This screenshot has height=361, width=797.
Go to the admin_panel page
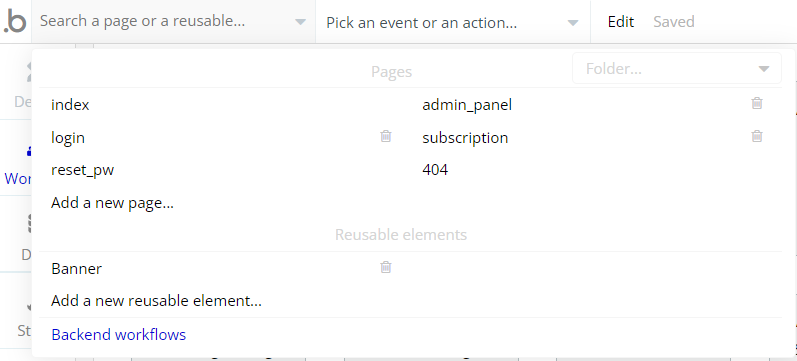click(x=467, y=105)
